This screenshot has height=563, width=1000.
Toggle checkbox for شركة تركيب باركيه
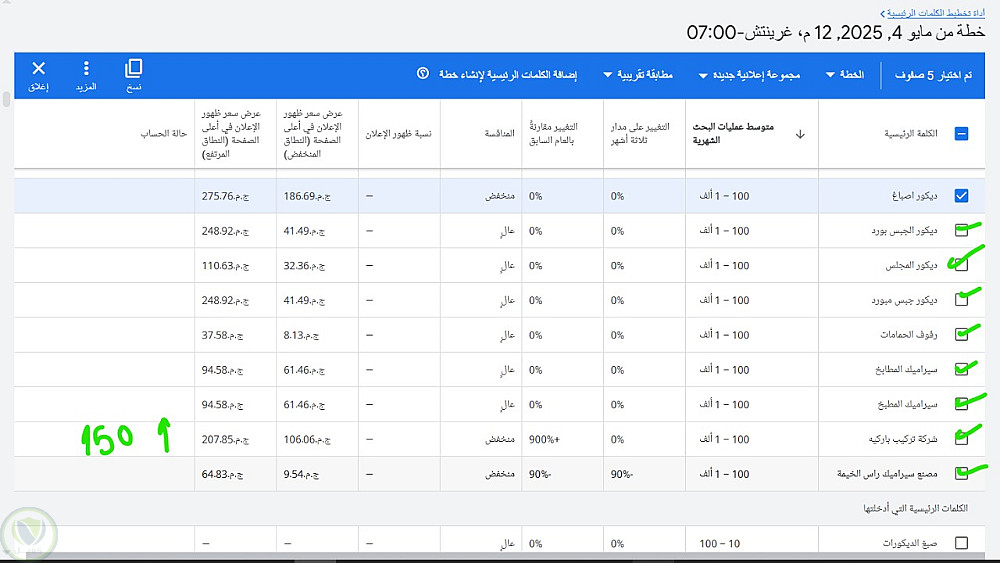(961, 439)
